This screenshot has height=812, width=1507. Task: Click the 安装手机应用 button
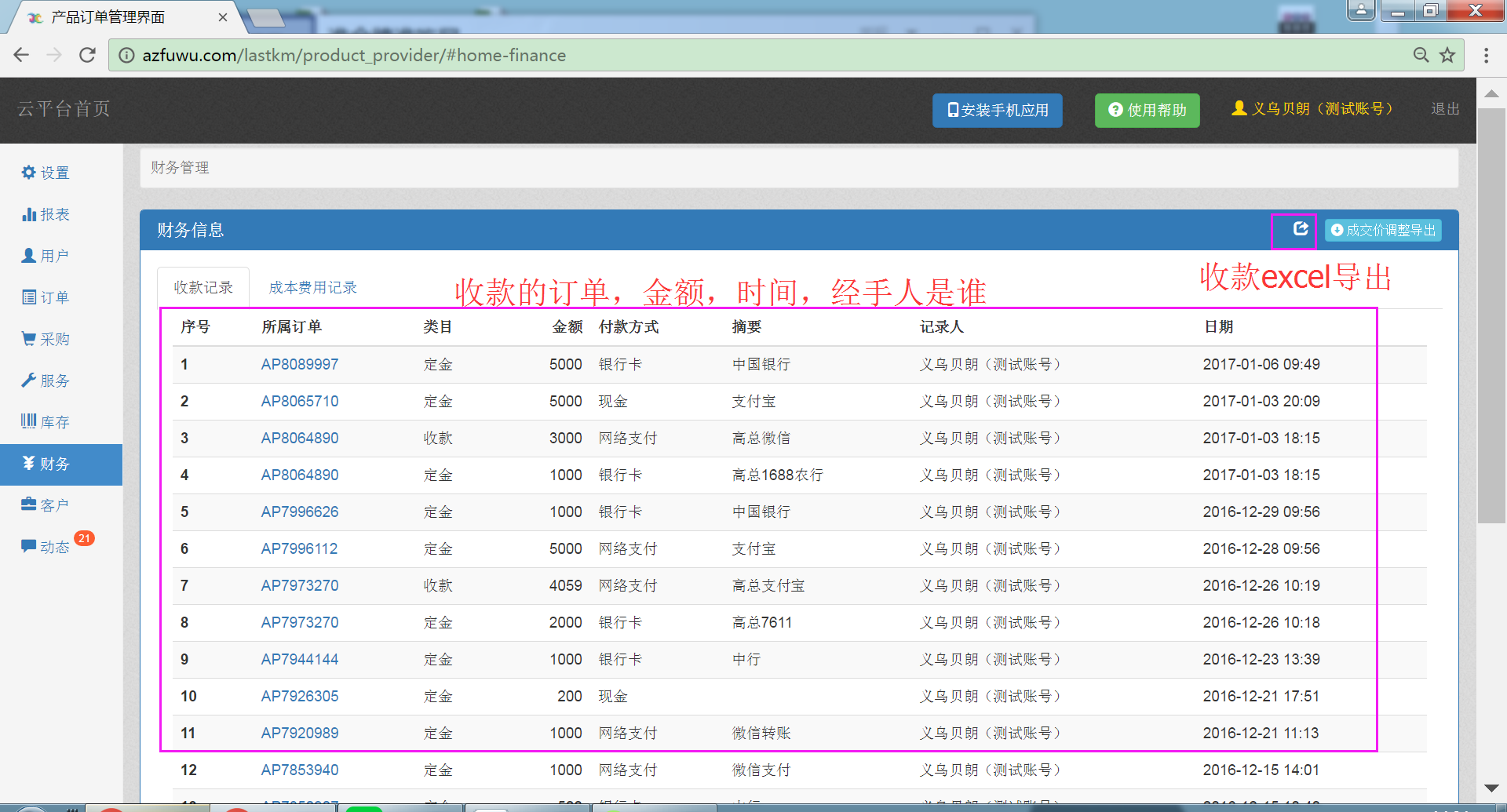tap(997, 110)
